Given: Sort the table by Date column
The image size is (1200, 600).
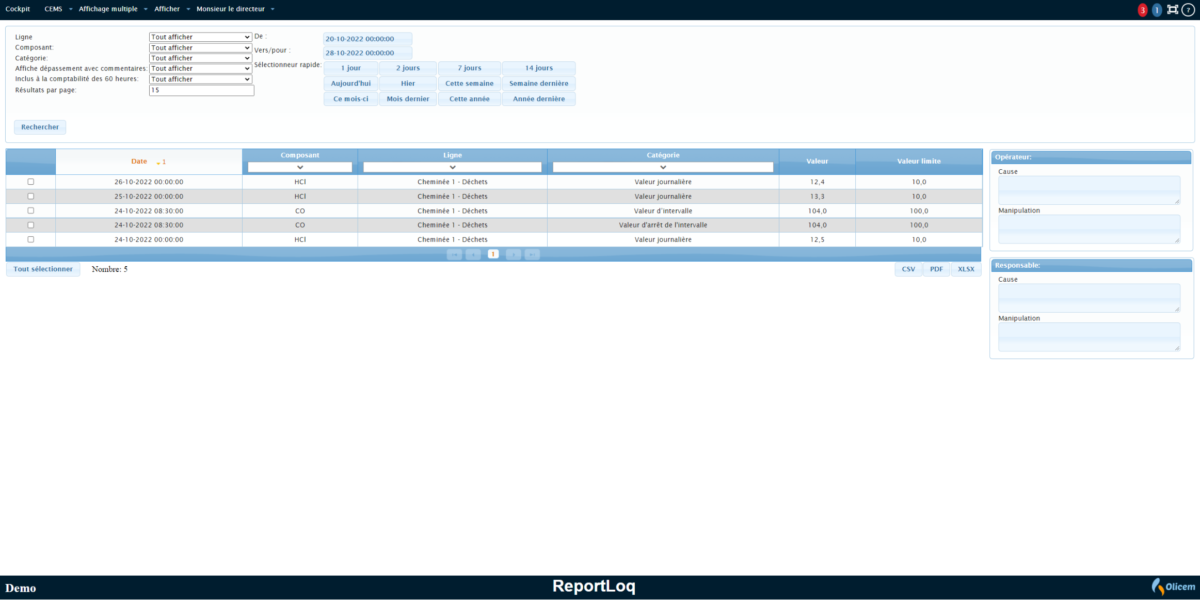Looking at the screenshot, I should [139, 161].
